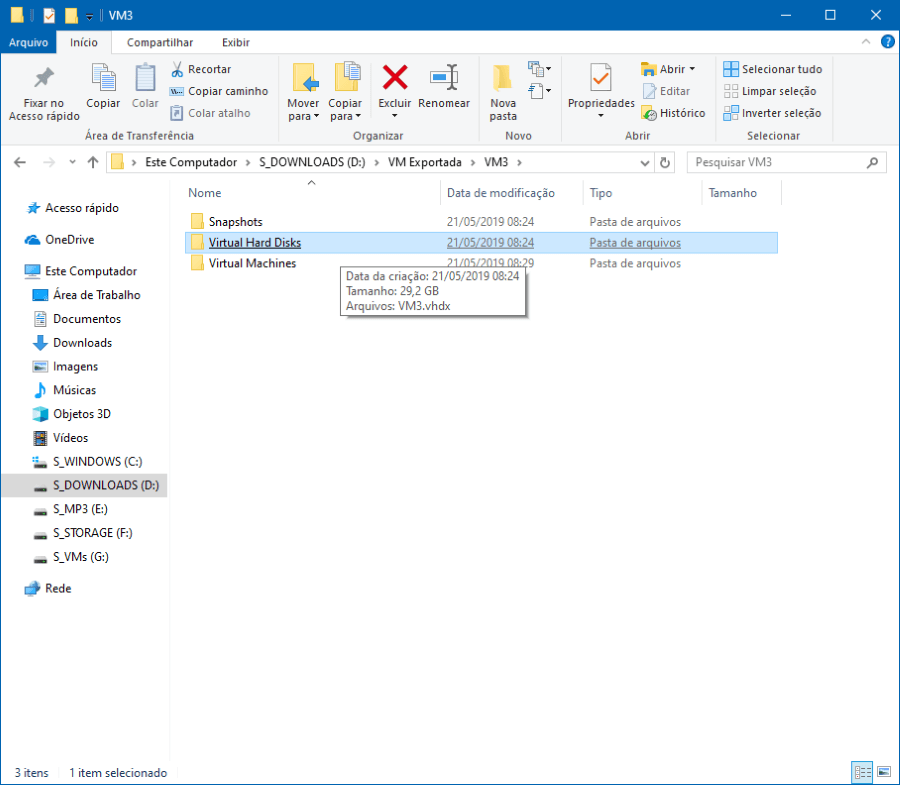Refresh the VM3 folder view
This screenshot has width=900, height=785.
tap(665, 162)
